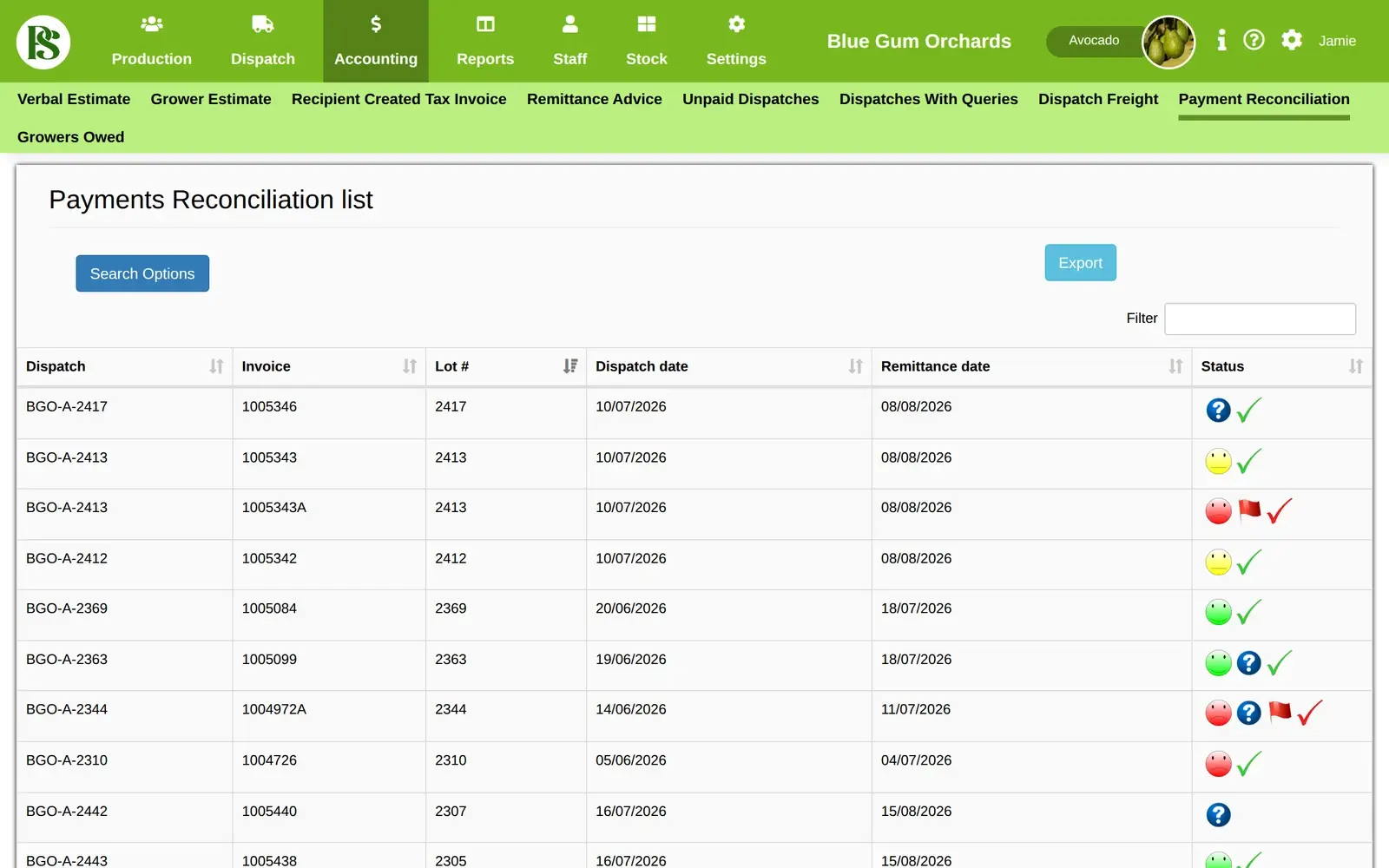Click remittance date 04/07/2026
The height and width of the screenshot is (868, 1389).
pyautogui.click(x=916, y=760)
